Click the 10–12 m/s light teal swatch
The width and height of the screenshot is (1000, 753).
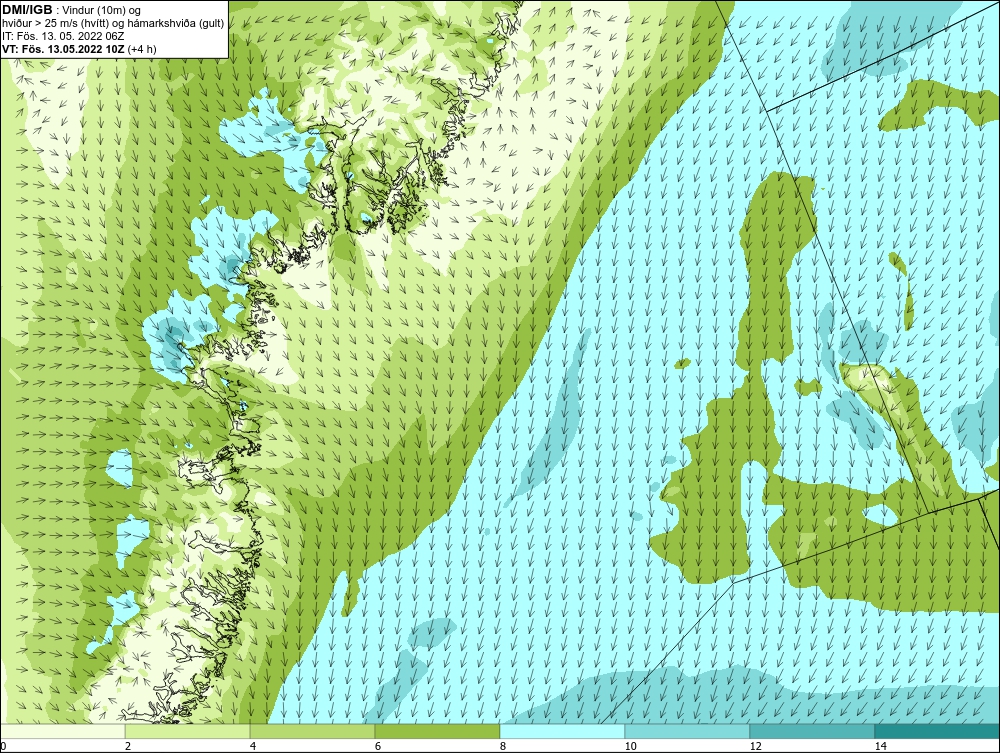coord(688,731)
